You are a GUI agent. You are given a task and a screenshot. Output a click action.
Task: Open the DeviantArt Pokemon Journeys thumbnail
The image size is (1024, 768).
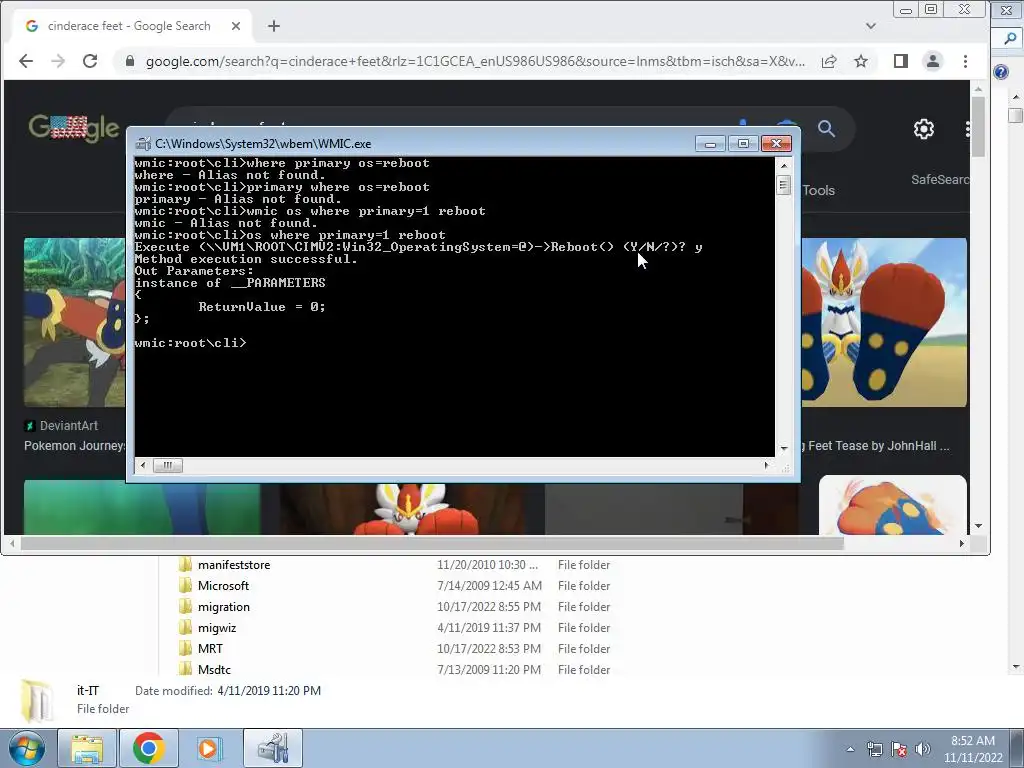pyautogui.click(x=74, y=323)
